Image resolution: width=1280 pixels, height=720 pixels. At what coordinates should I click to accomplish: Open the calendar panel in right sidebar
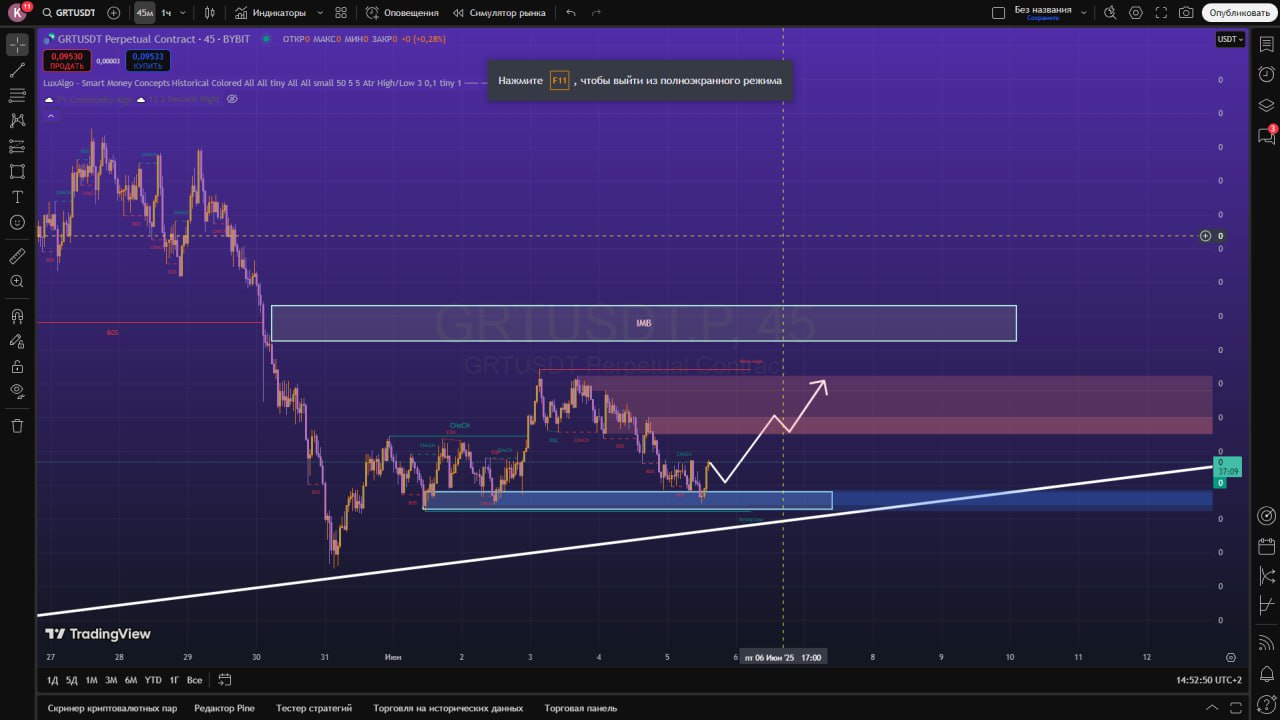[x=1266, y=546]
